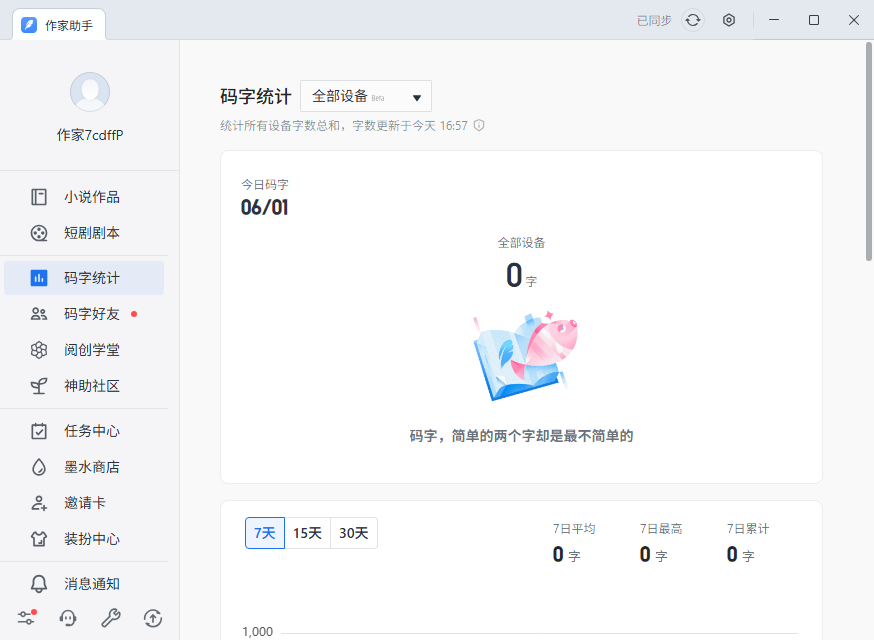The width and height of the screenshot is (874, 640).
Task: Click the 墨水商店 ink drop icon
Action: pyautogui.click(x=39, y=467)
